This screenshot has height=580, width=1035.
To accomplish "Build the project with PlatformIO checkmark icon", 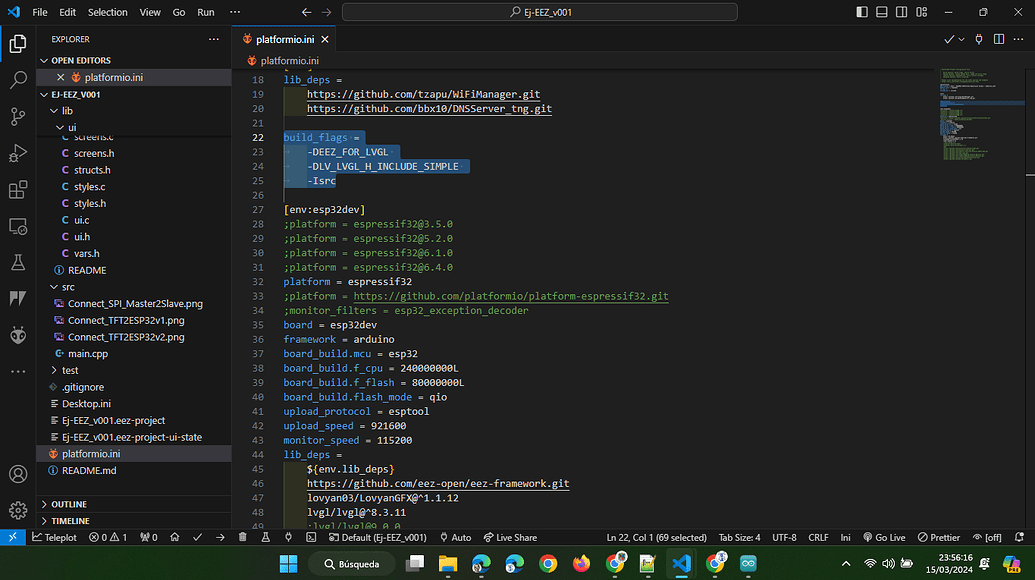I will click(x=197, y=537).
